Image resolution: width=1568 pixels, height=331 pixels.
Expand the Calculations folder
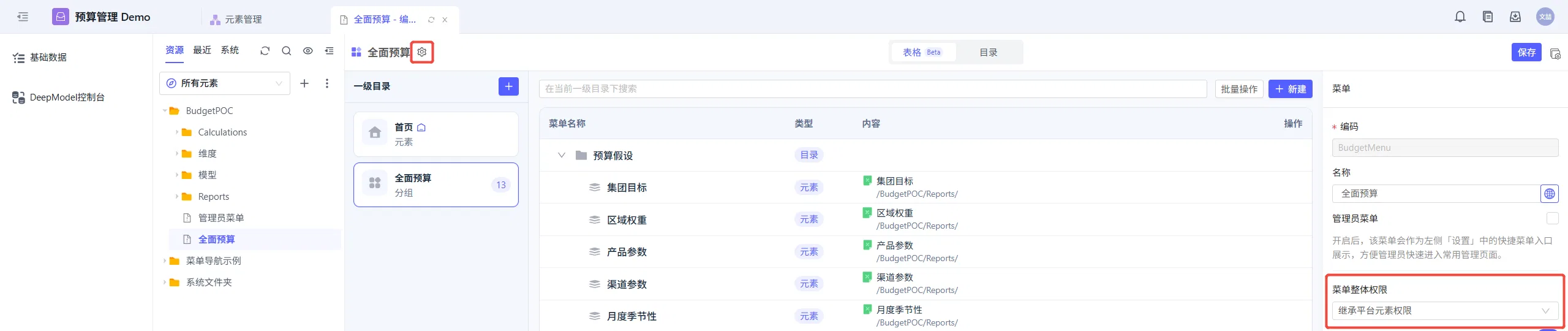177,132
